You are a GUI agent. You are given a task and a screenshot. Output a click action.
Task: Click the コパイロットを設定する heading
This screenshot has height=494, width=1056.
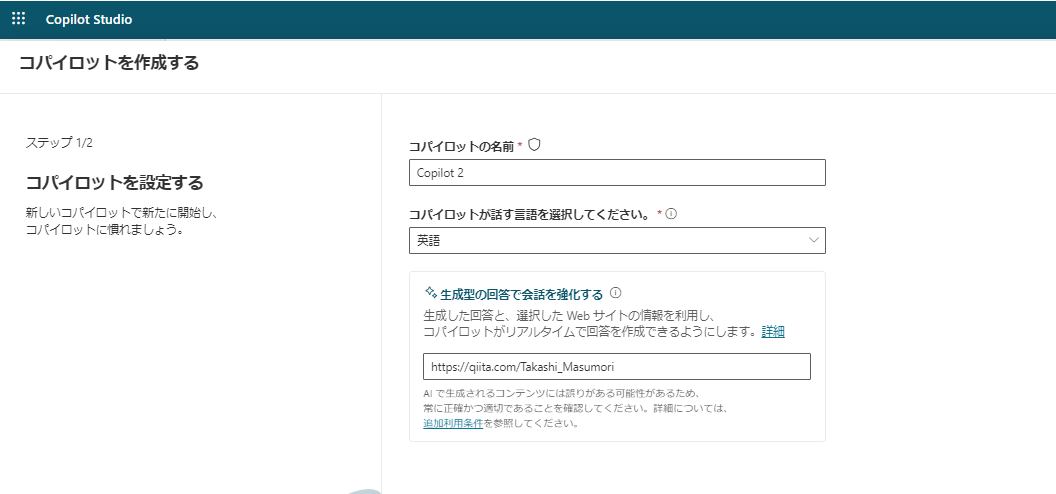pos(114,182)
